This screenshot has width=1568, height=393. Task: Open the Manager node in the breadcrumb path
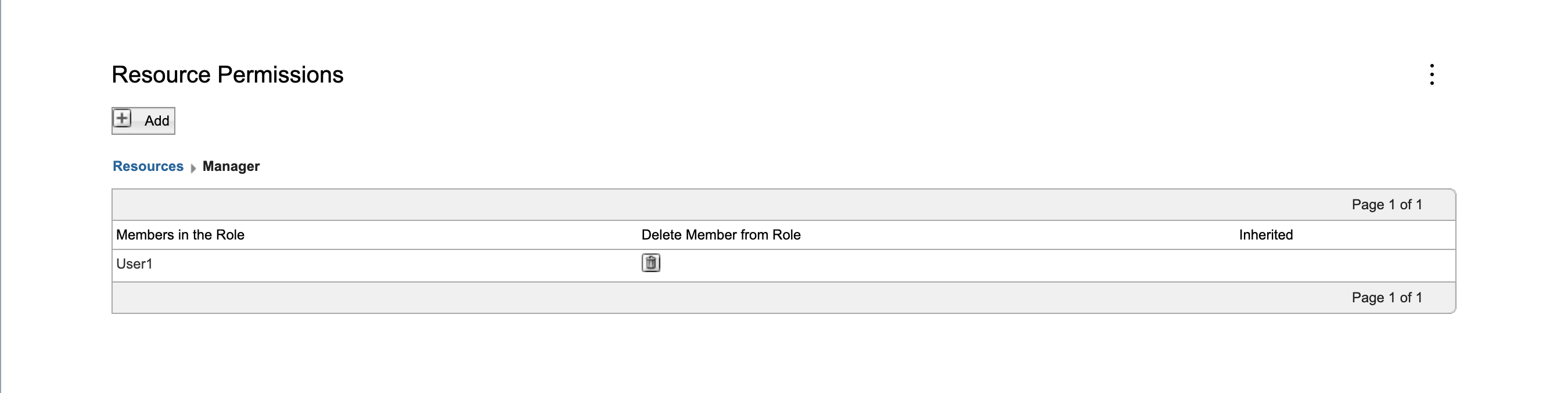tap(229, 166)
